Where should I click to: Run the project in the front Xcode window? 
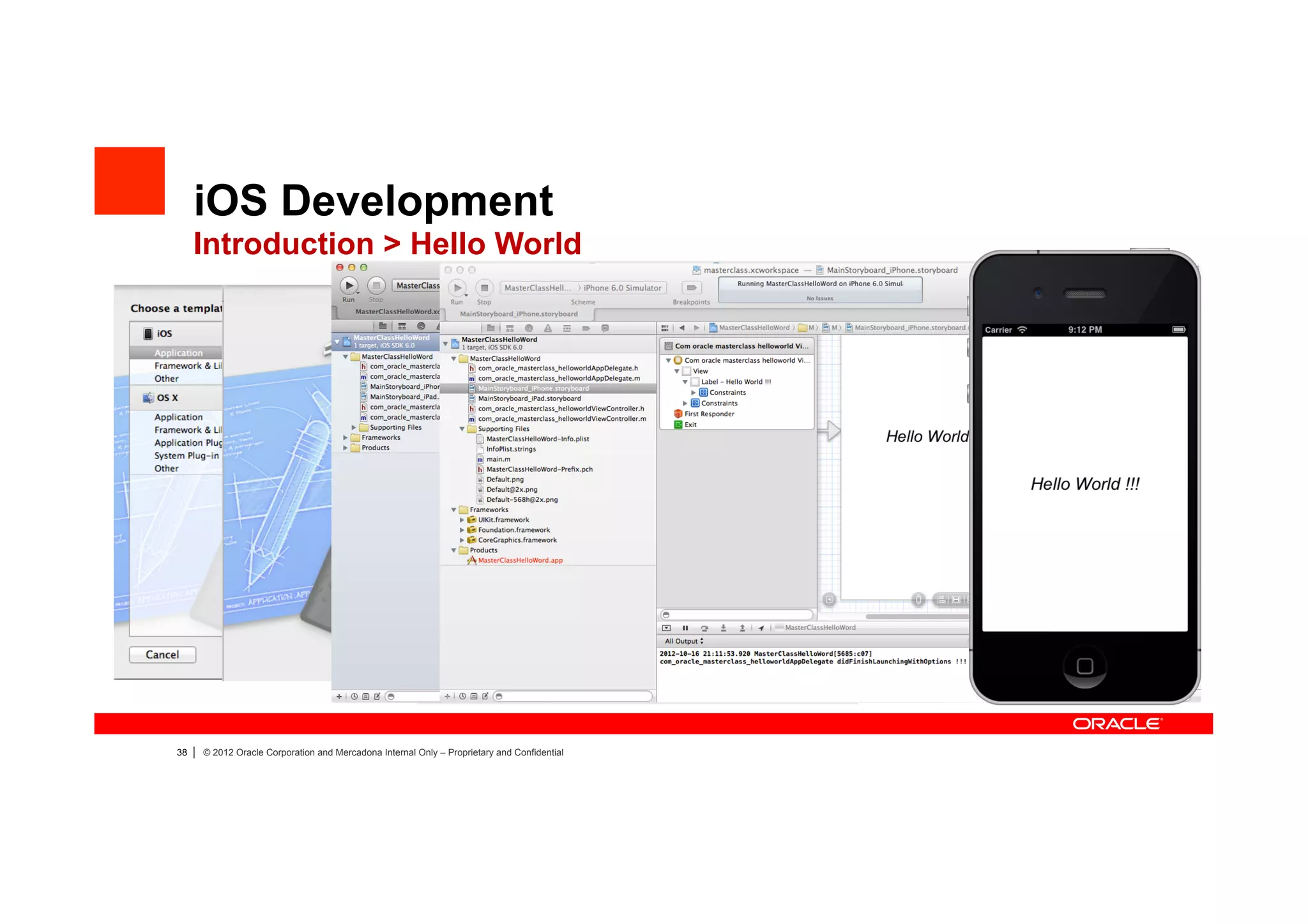457,288
